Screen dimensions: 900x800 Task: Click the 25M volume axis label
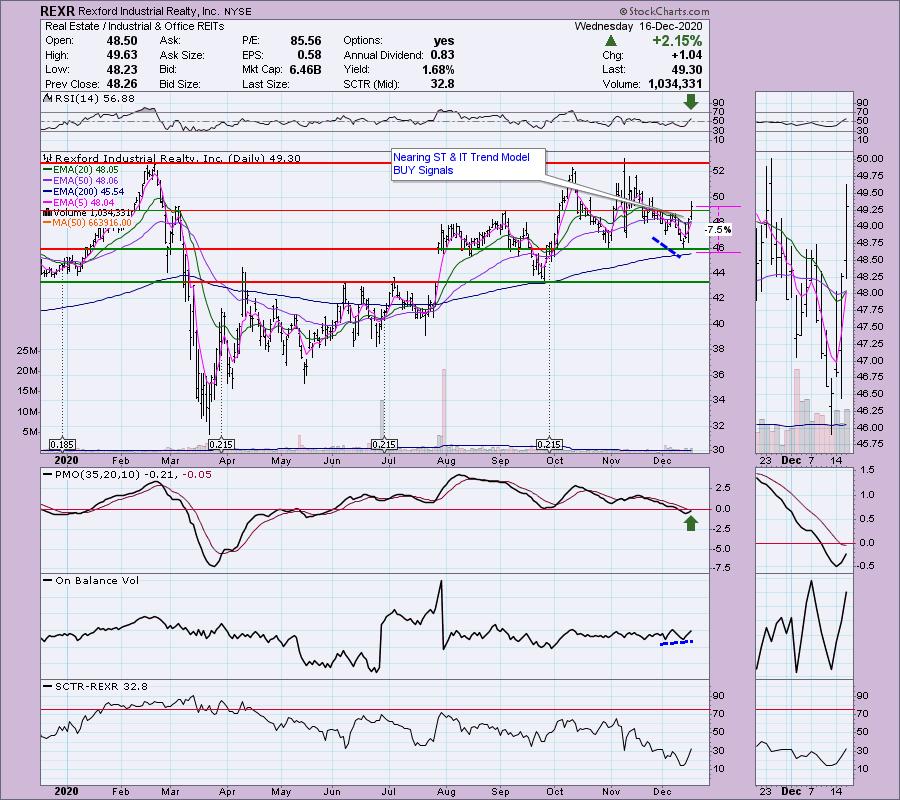[28, 351]
